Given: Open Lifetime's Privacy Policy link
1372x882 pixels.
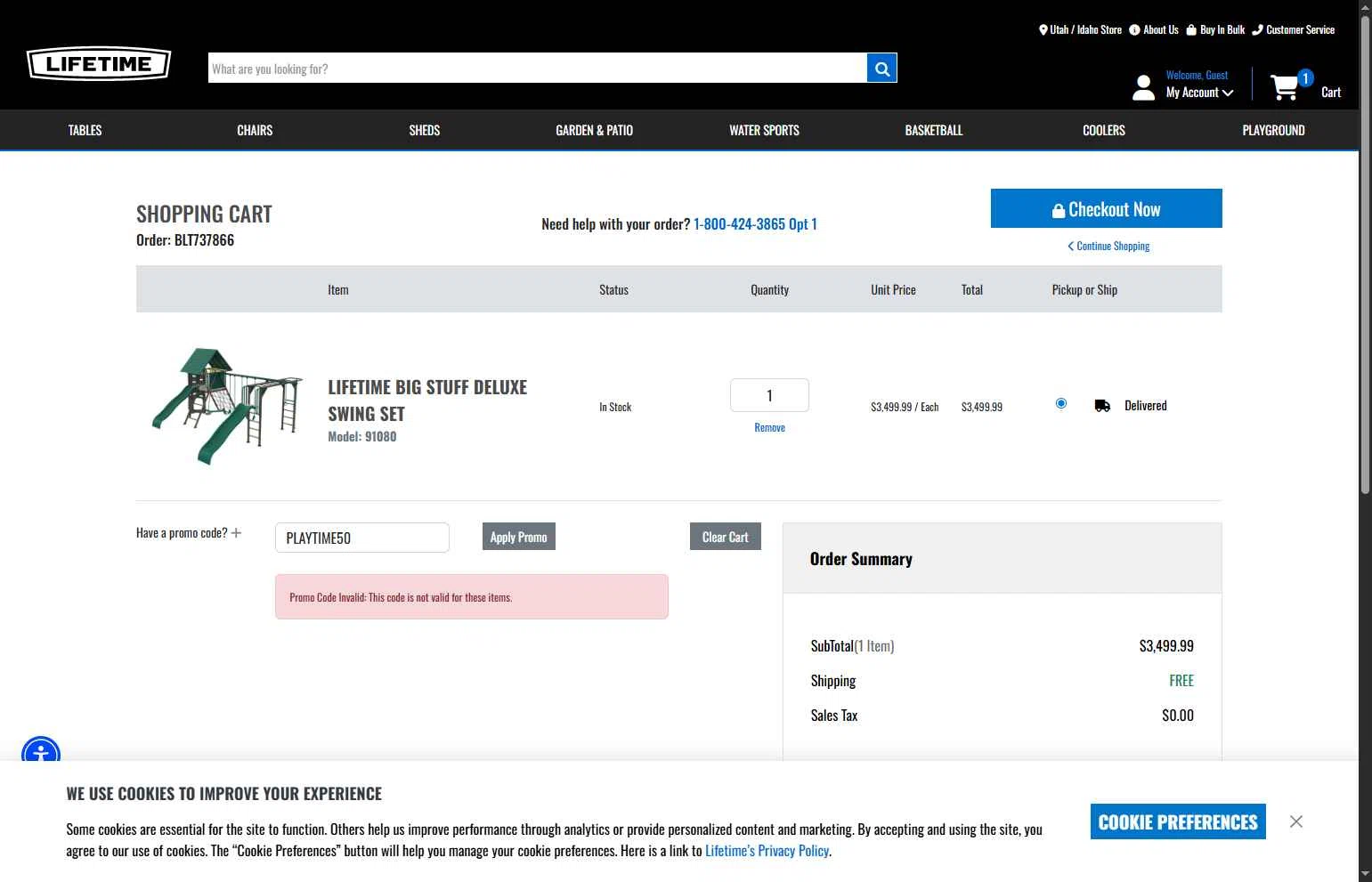Looking at the screenshot, I should click(767, 851).
